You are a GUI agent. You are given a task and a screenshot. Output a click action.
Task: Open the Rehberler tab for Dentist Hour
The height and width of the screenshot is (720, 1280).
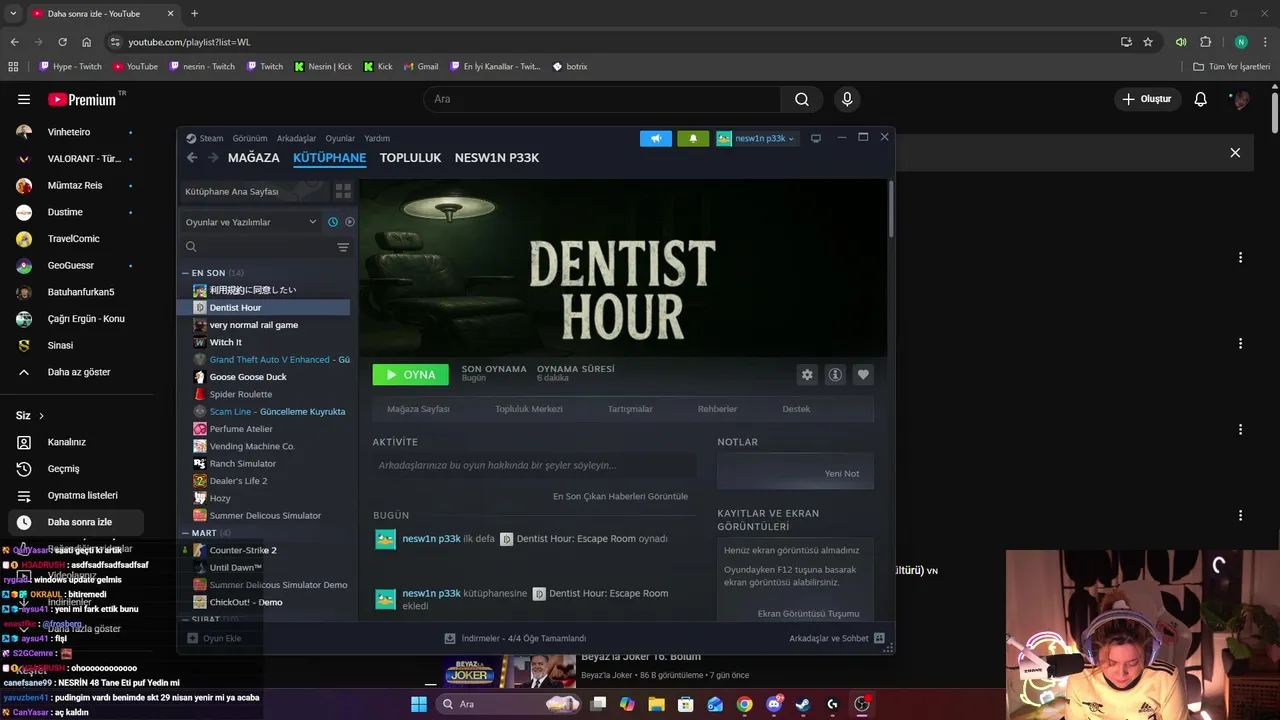click(x=717, y=409)
